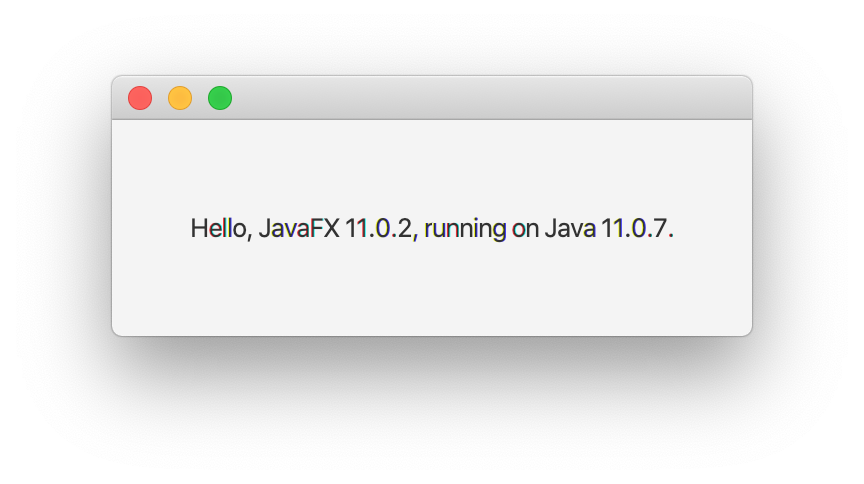This screenshot has width=864, height=484.
Task: Click the JavaFX version number "11.0.2"
Action: 378,229
